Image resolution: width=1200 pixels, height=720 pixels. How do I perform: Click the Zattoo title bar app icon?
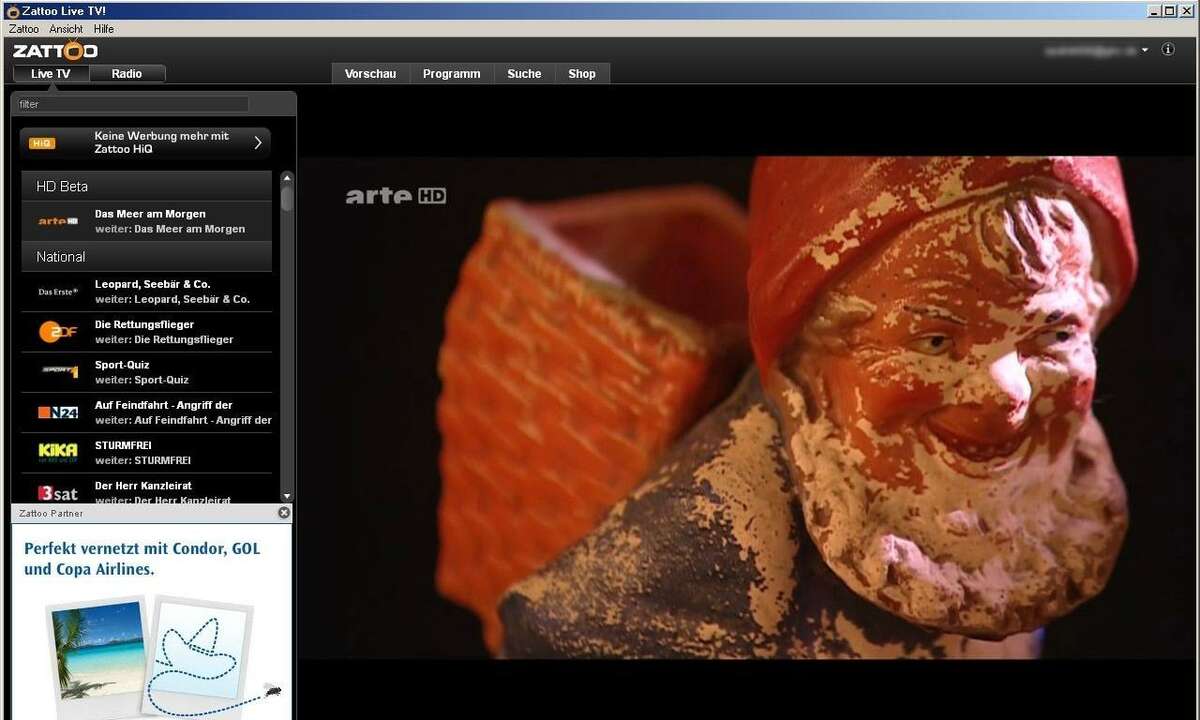pyautogui.click(x=12, y=11)
